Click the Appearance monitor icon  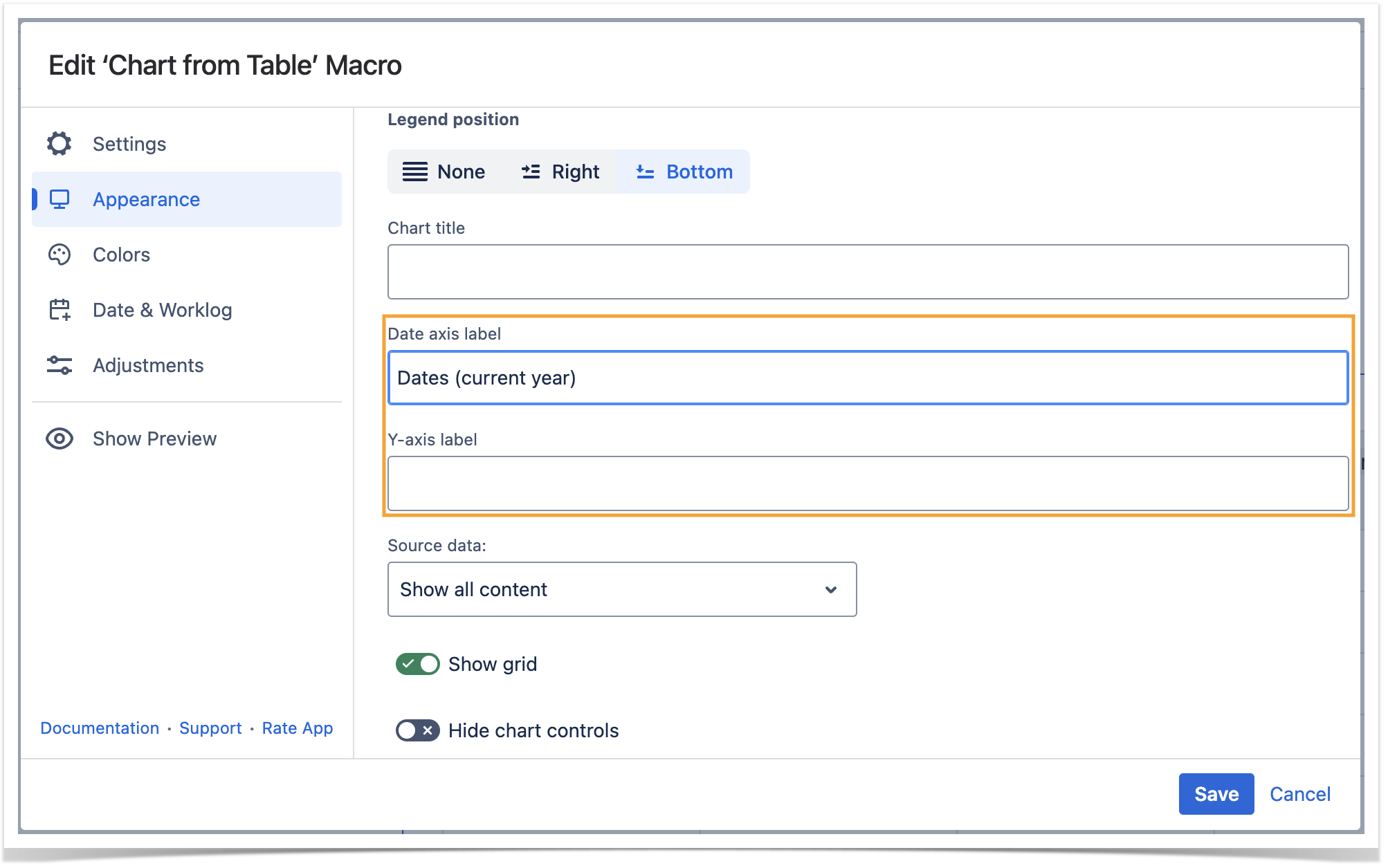coord(60,199)
